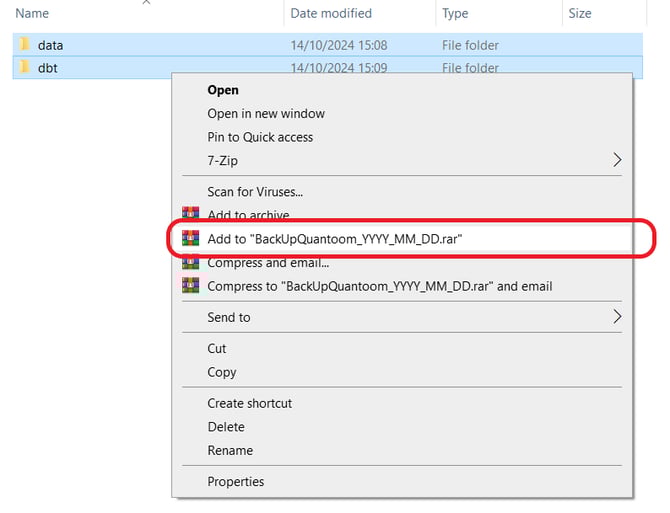Select Copy in the context menu
Image resolution: width=670 pixels, height=513 pixels.
click(222, 372)
